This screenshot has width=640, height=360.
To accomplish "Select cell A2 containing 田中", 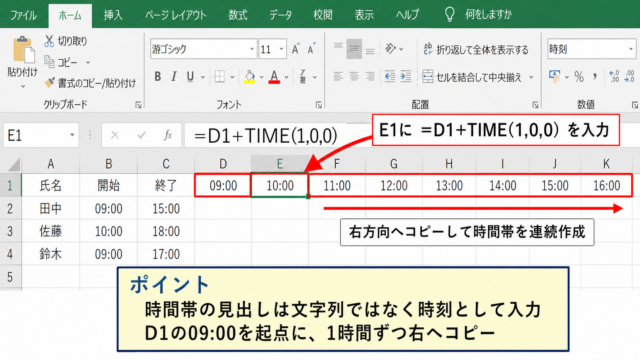I will click(x=51, y=209).
